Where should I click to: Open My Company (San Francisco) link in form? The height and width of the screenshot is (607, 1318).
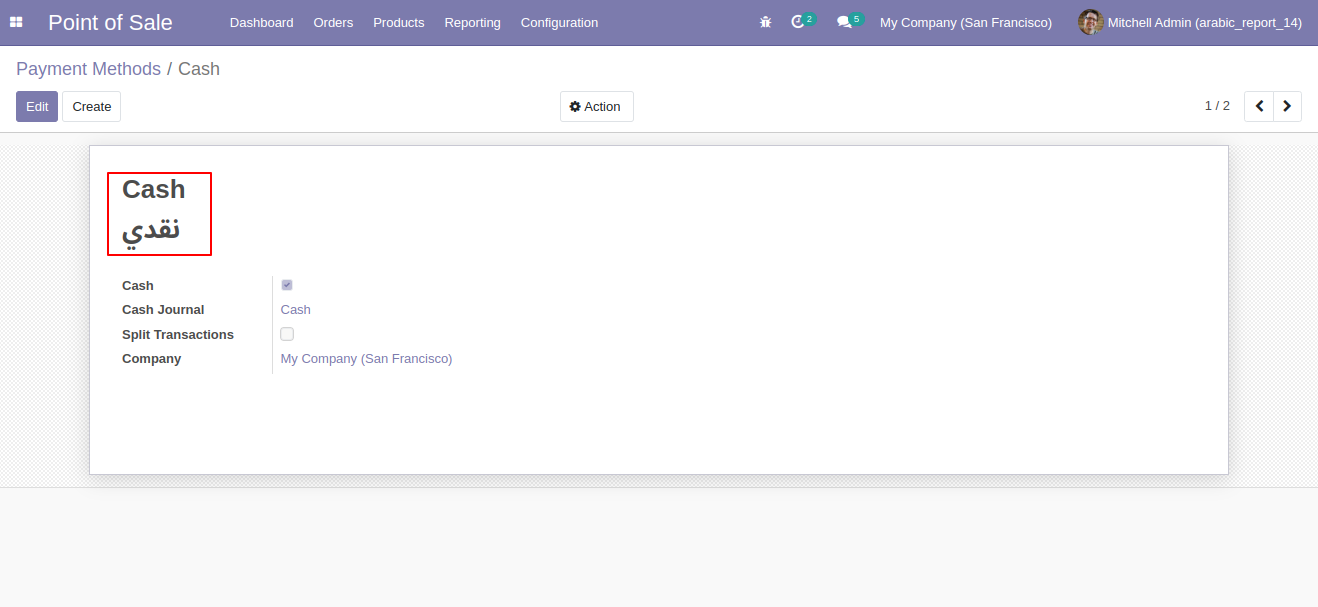[x=367, y=358]
